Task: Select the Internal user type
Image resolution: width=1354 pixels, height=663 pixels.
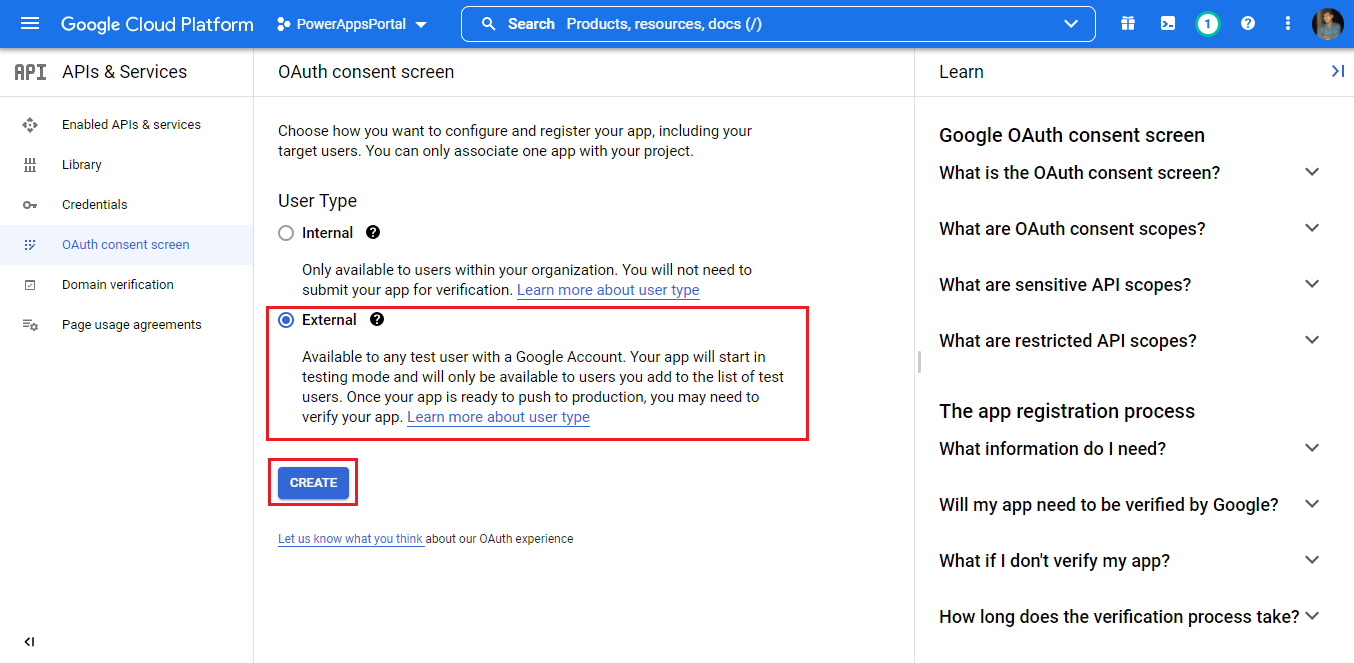Action: pos(286,233)
